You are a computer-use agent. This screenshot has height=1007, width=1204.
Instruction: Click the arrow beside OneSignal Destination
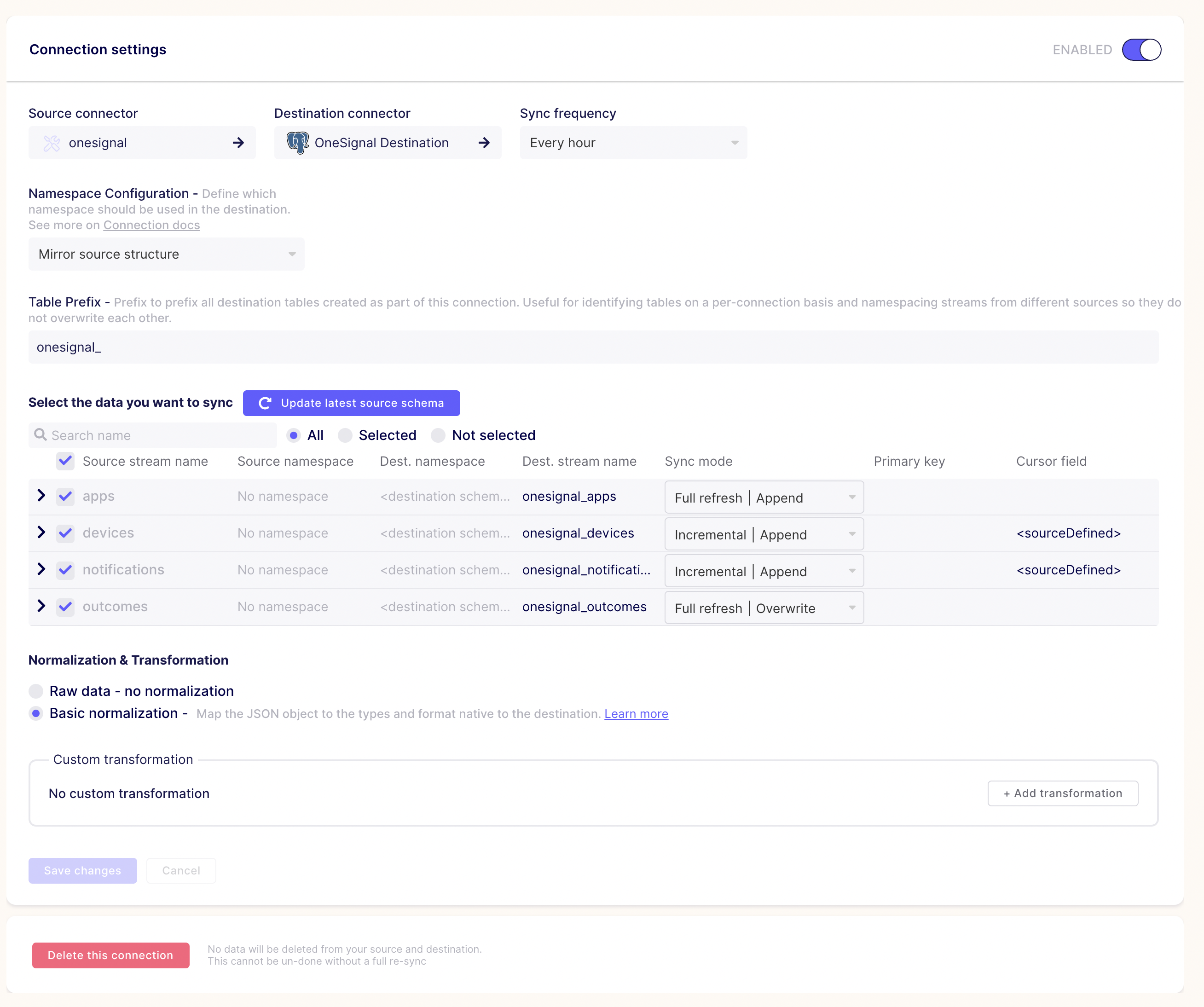485,143
